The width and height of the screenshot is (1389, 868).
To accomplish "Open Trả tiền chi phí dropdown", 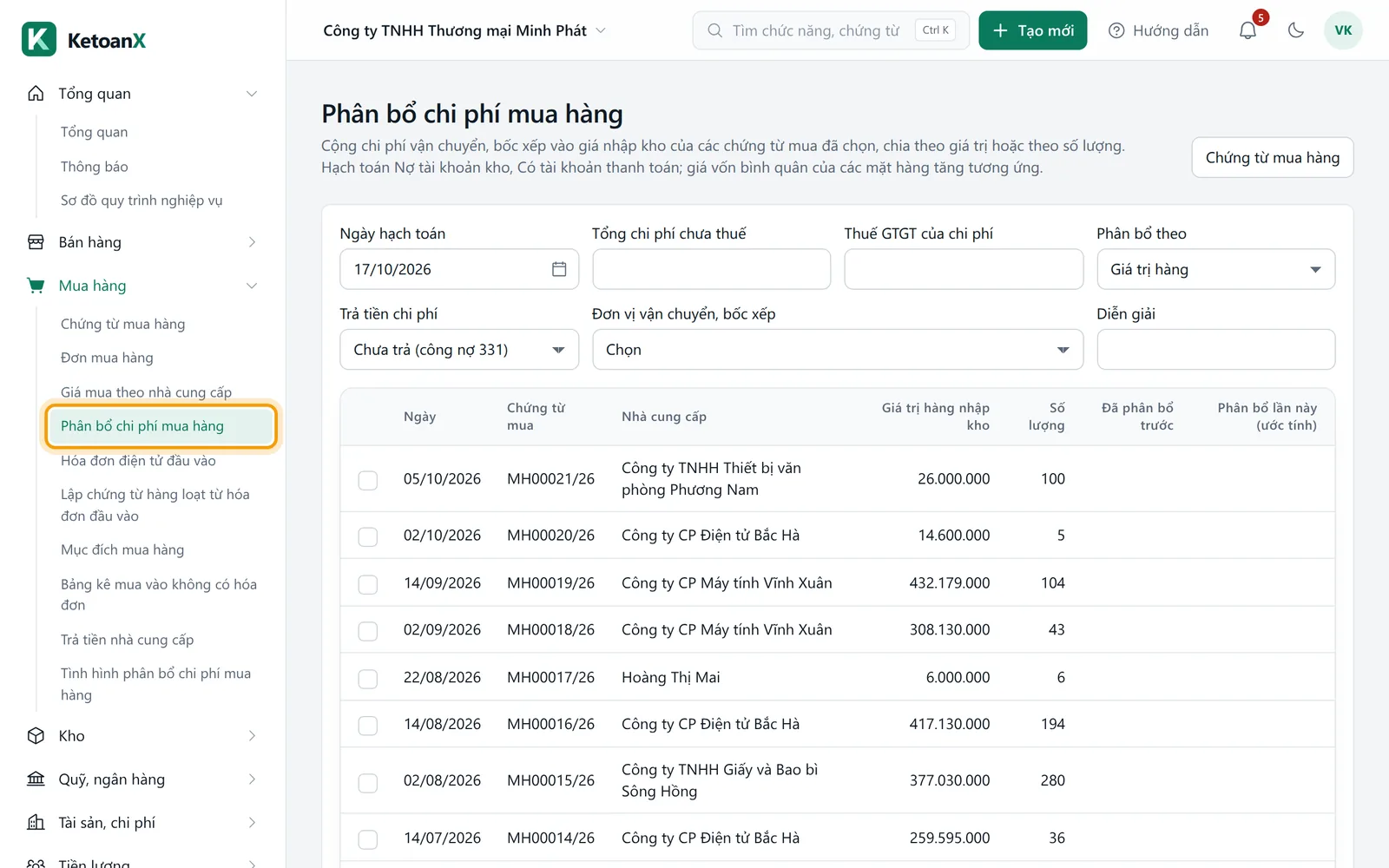I will [459, 350].
